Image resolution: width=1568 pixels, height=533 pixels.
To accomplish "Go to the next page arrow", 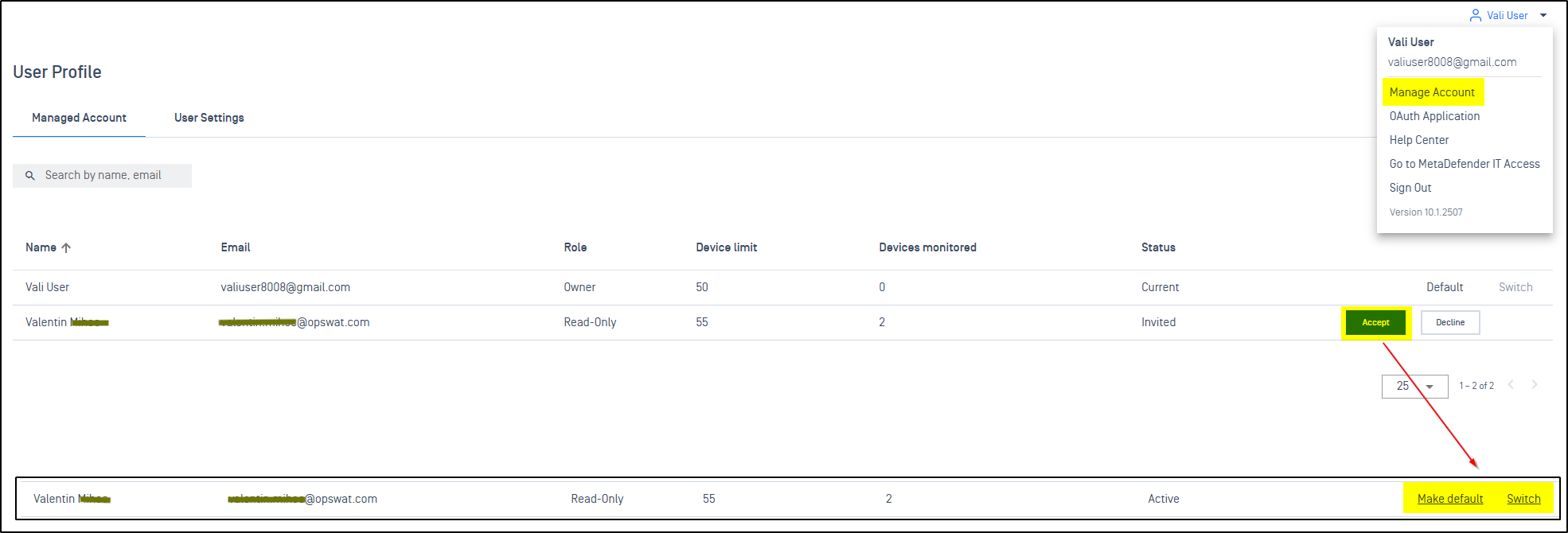I will point(1535,385).
